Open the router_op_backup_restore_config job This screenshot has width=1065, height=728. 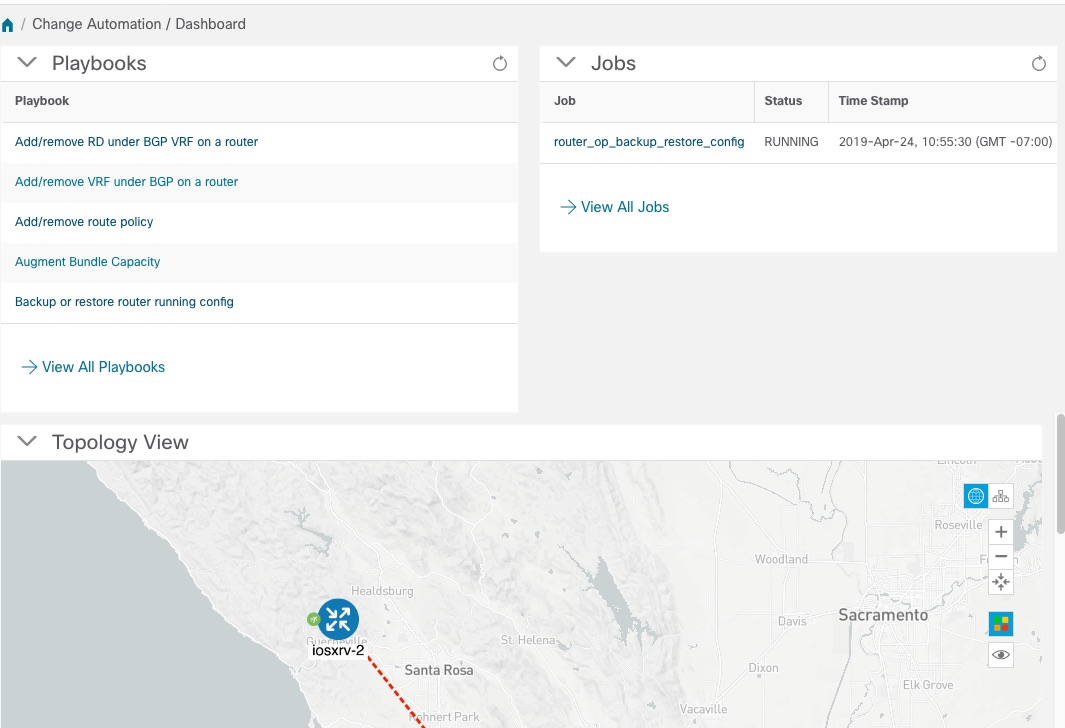pos(648,141)
